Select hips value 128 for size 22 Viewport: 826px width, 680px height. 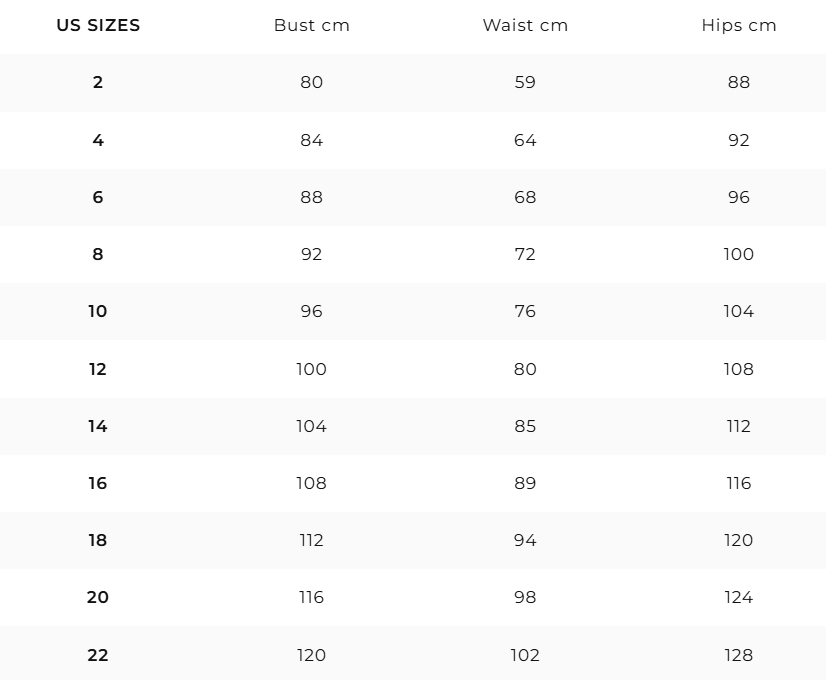739,655
